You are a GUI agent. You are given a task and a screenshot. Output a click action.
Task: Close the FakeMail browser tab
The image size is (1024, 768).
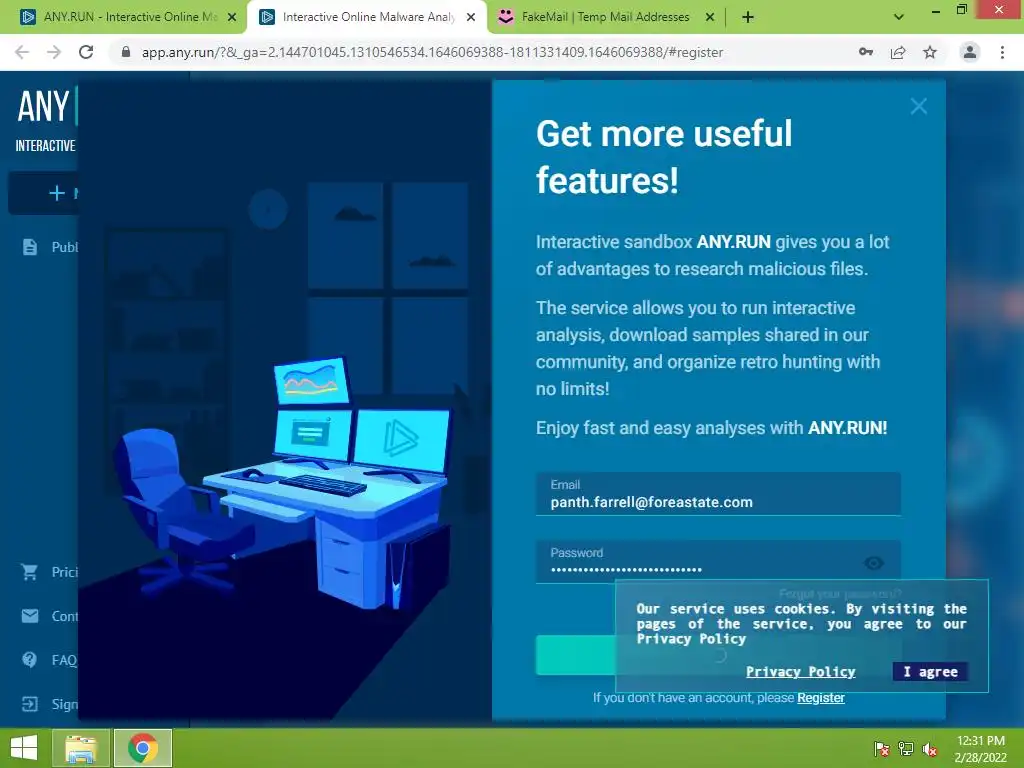tap(710, 18)
